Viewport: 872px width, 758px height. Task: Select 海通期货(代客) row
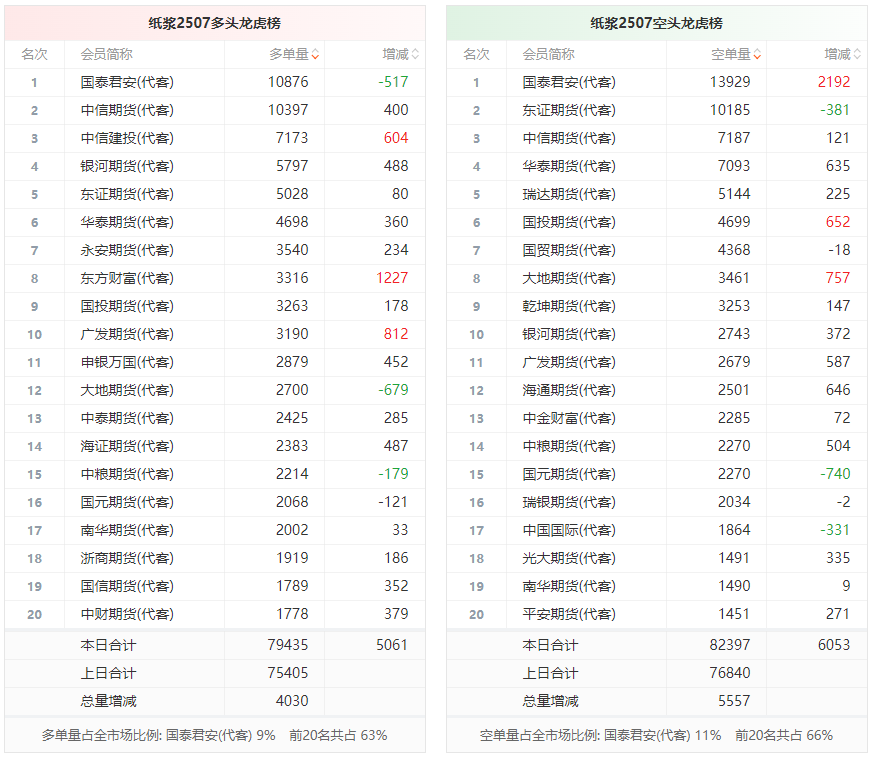(x=656, y=390)
